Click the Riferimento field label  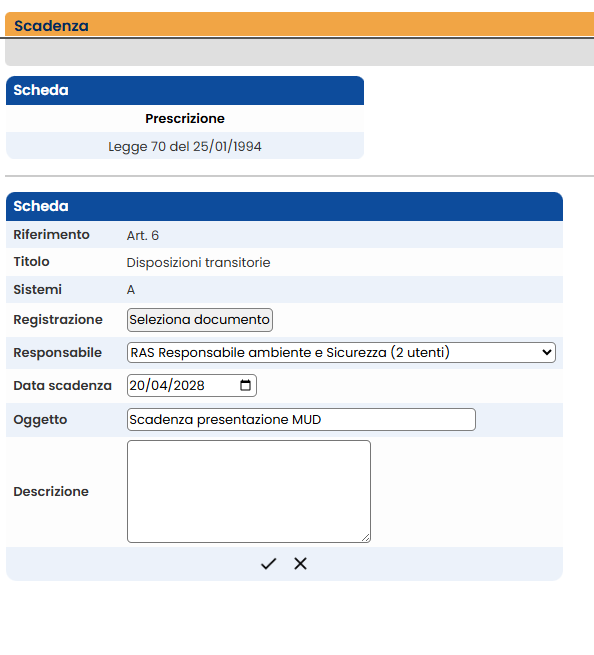pos(51,235)
